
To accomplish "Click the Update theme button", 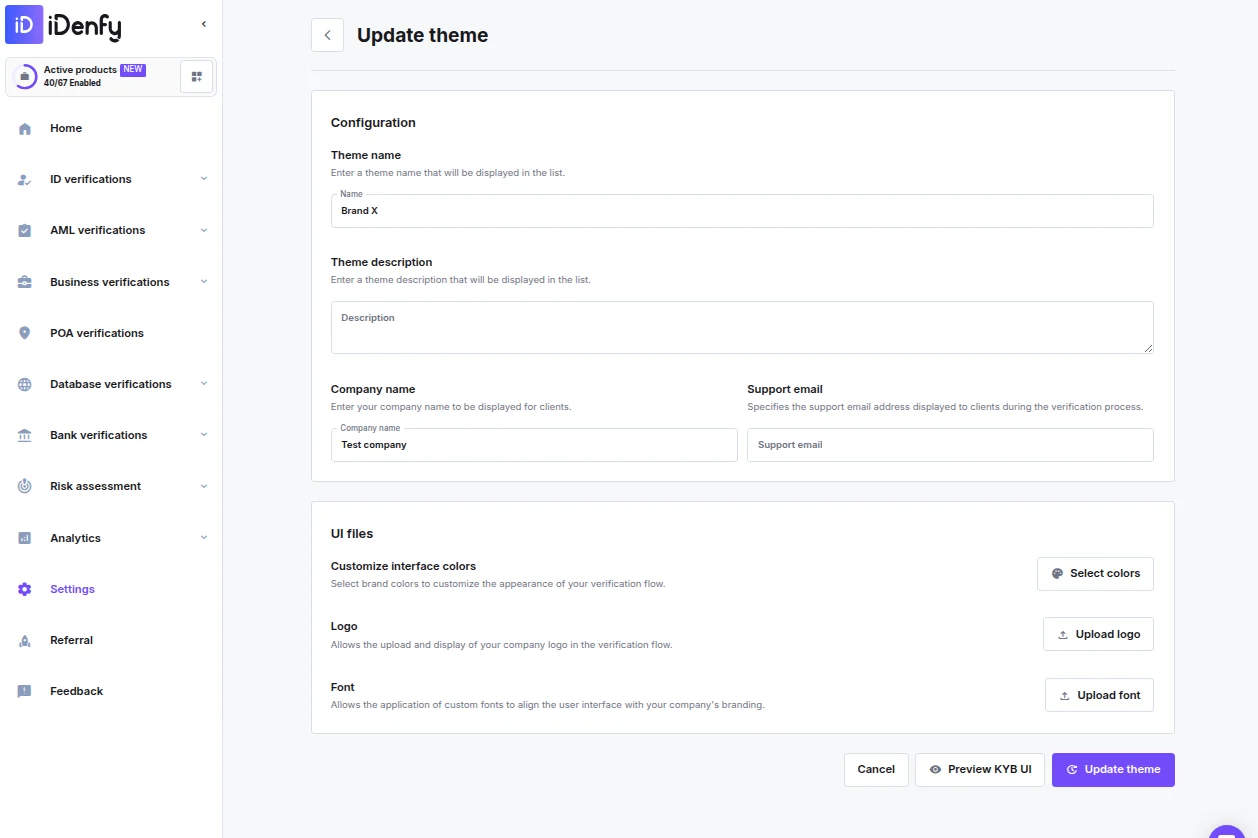I will pos(1113,770).
